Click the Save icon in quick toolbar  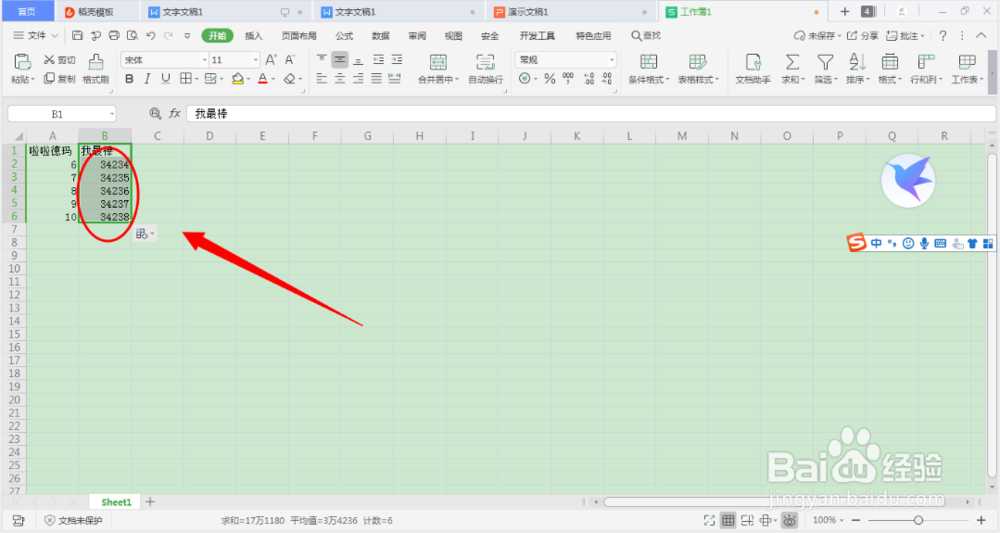coord(77,36)
